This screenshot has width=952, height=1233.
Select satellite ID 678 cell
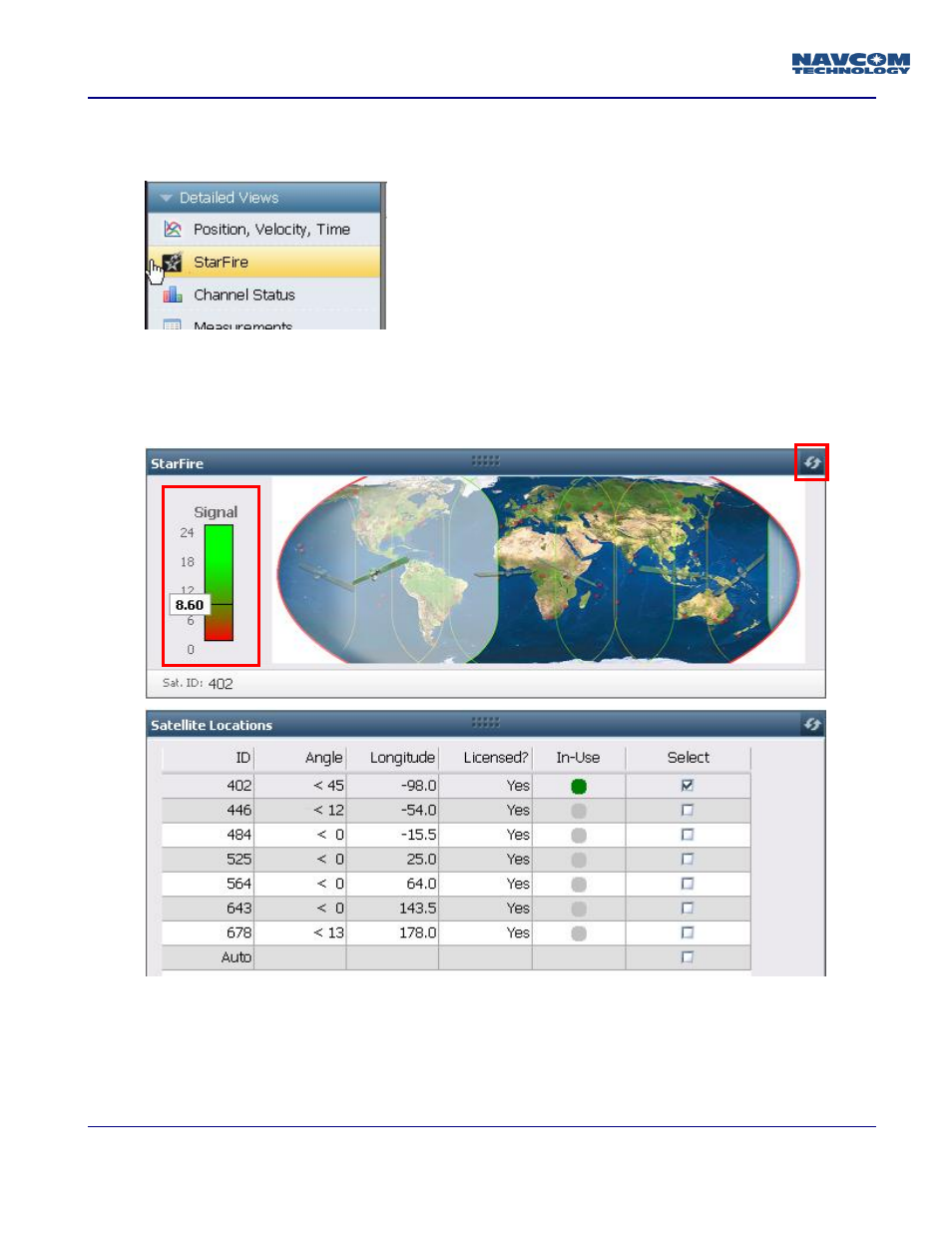click(208, 932)
